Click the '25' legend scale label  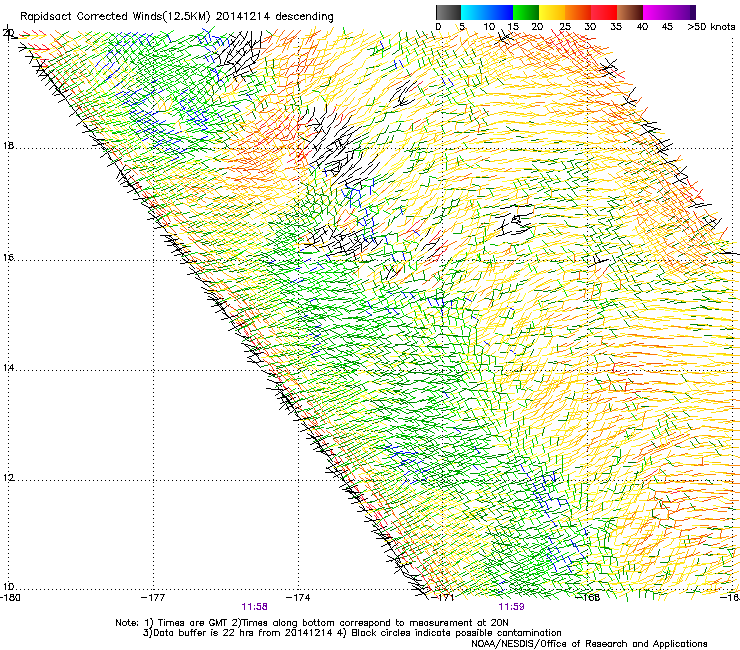tap(564, 27)
